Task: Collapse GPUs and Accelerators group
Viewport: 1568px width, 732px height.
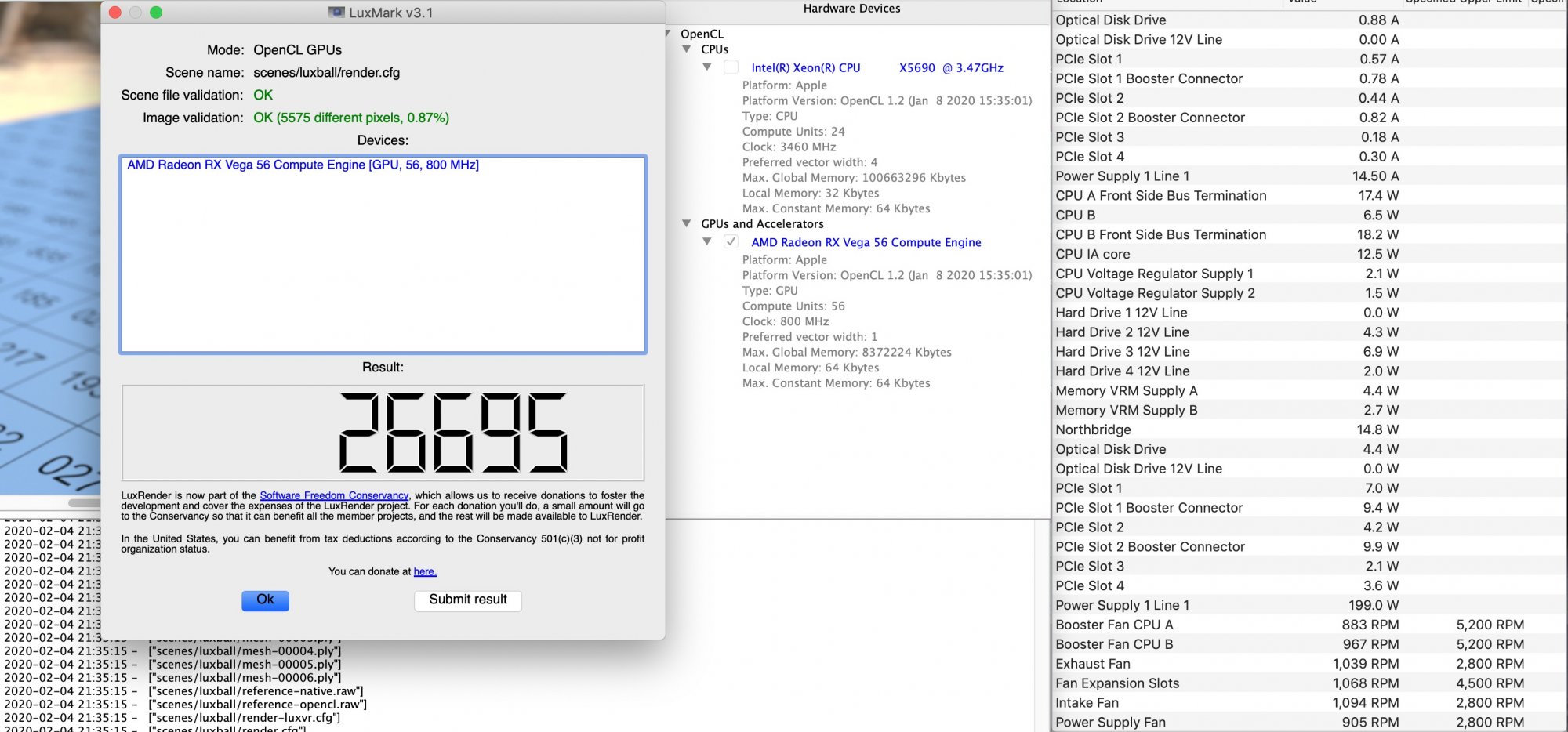Action: pyautogui.click(x=687, y=224)
